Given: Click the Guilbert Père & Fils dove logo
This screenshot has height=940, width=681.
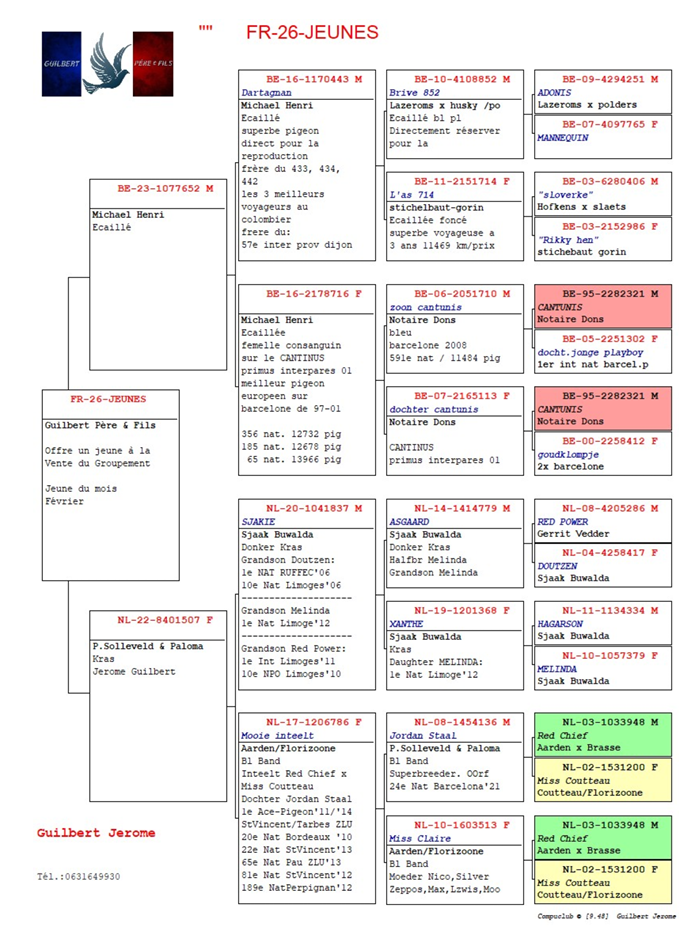Looking at the screenshot, I should 107,63.
